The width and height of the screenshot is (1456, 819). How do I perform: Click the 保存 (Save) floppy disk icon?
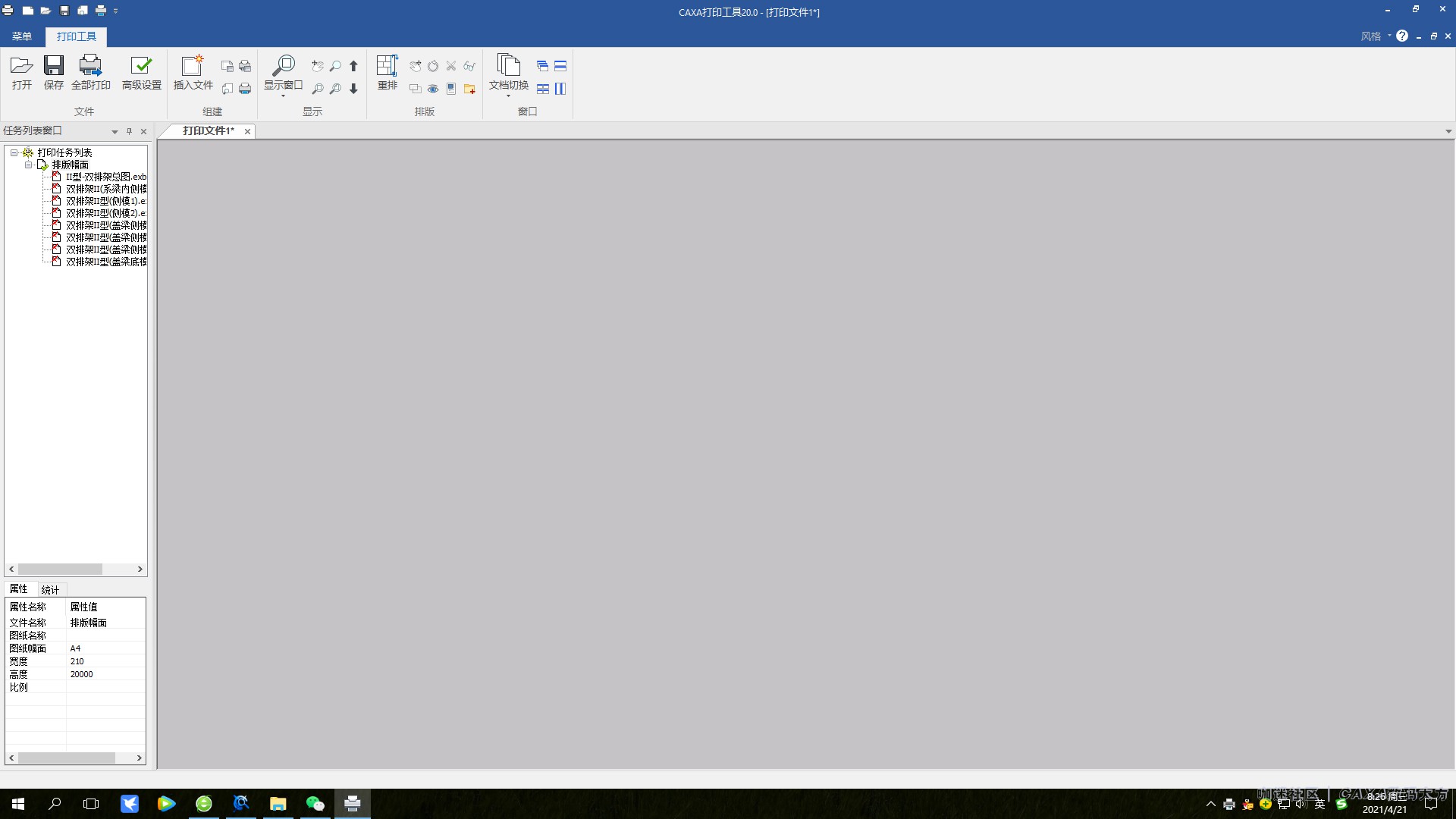tap(53, 67)
